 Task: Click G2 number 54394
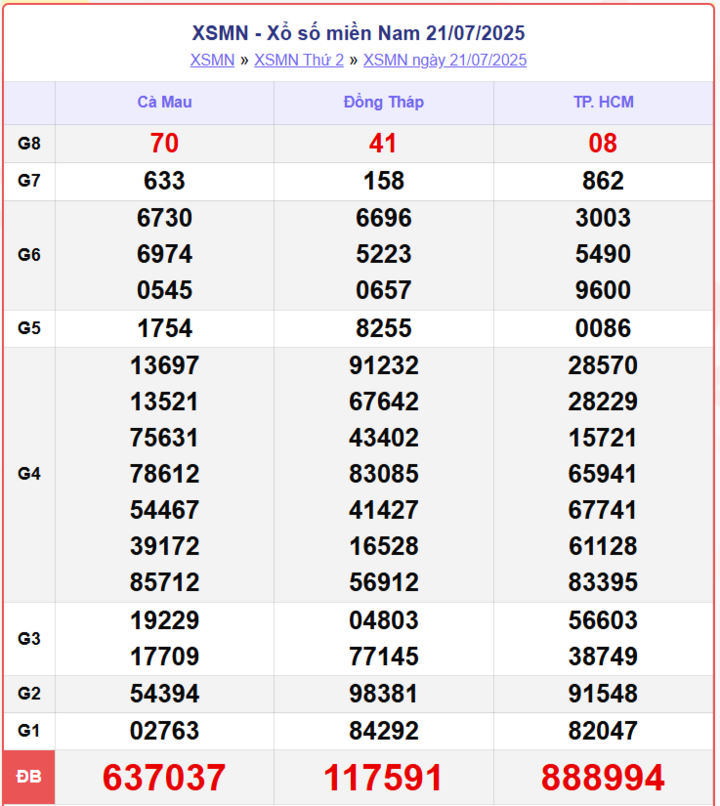(x=164, y=694)
